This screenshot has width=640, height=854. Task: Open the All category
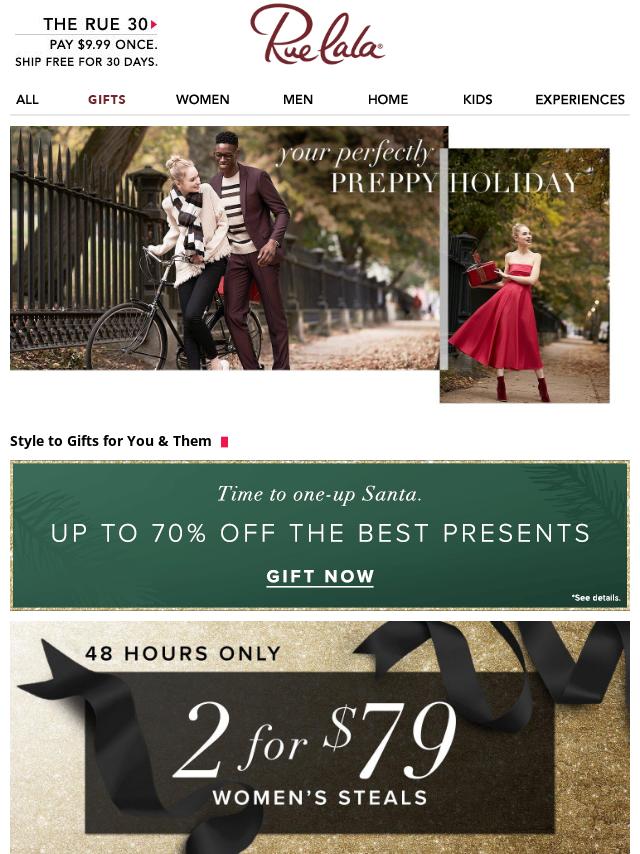coord(27,100)
